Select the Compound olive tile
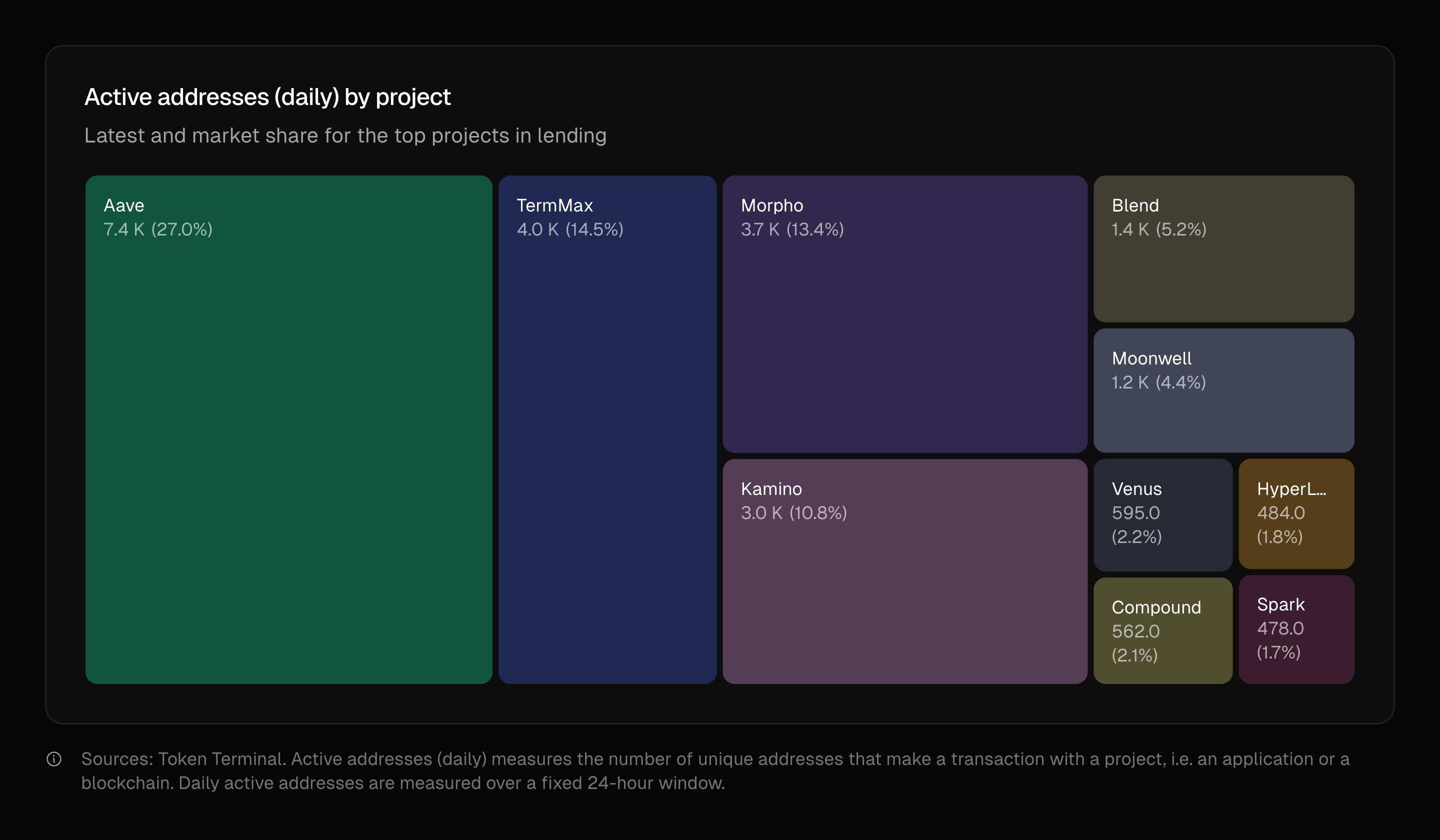The image size is (1440, 840). click(1163, 631)
